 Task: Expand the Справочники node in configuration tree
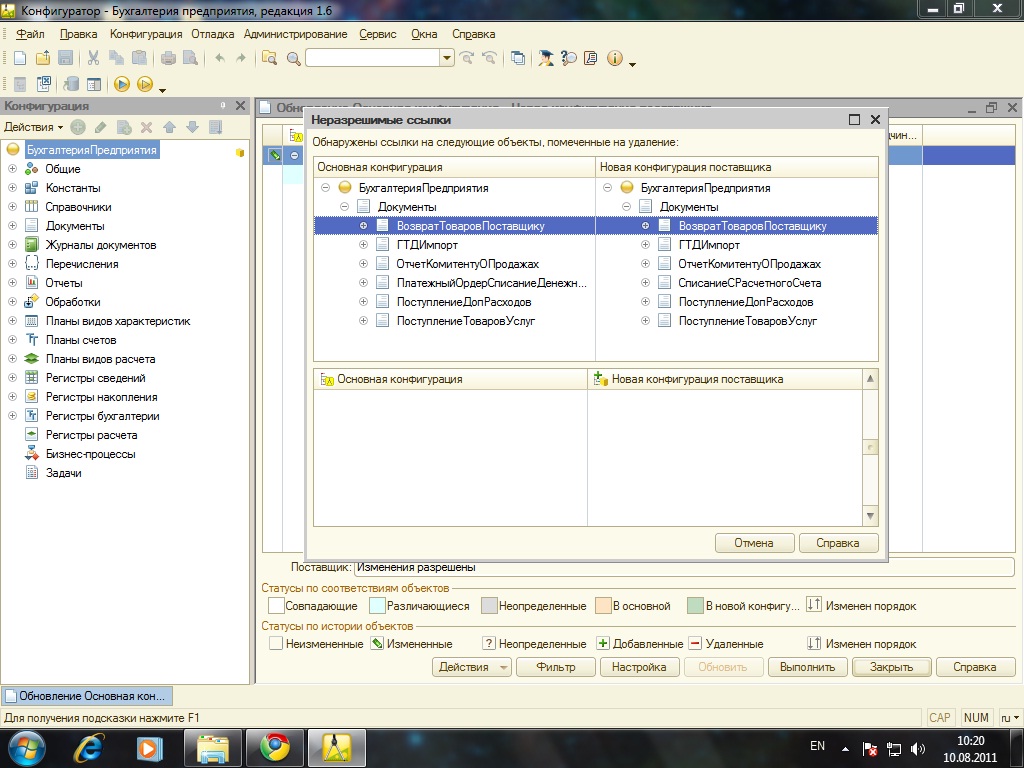[x=13, y=207]
